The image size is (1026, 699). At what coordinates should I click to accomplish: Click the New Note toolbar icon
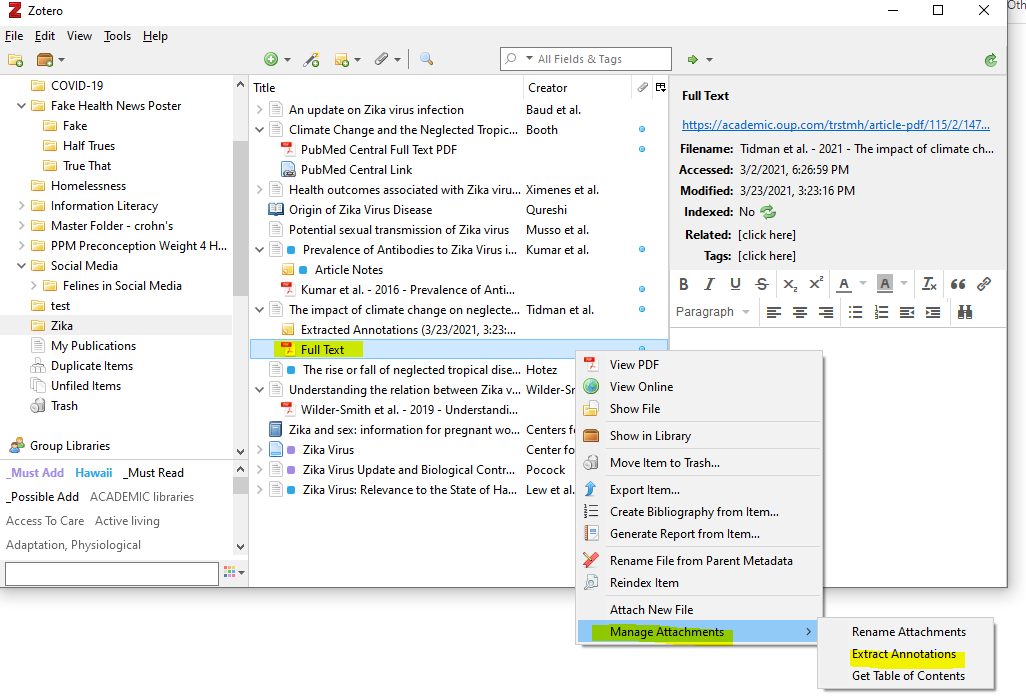(x=342, y=60)
